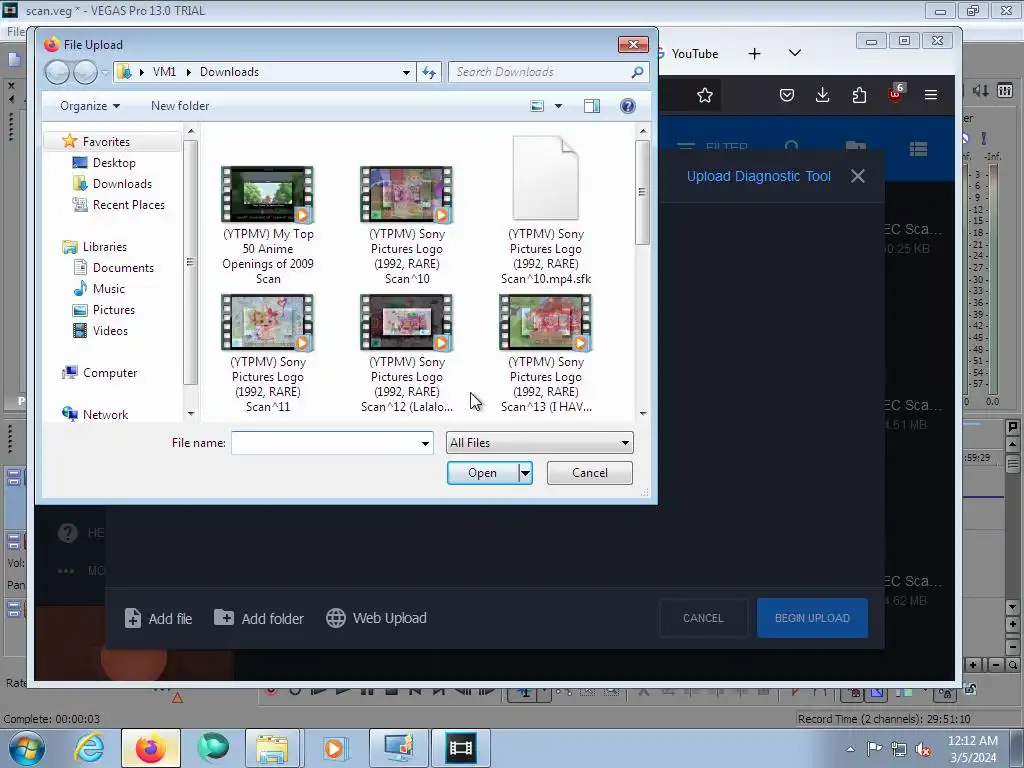Viewport: 1024px width, 768px height.
Task: Select the Scan^13 (I HAV... video
Action: point(545,353)
